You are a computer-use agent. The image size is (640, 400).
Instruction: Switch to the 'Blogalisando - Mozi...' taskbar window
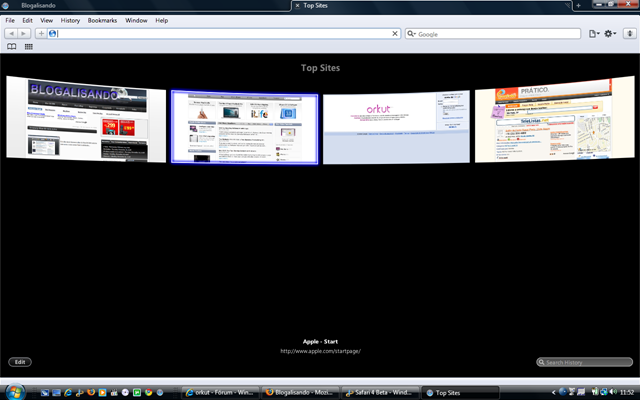click(x=300, y=393)
